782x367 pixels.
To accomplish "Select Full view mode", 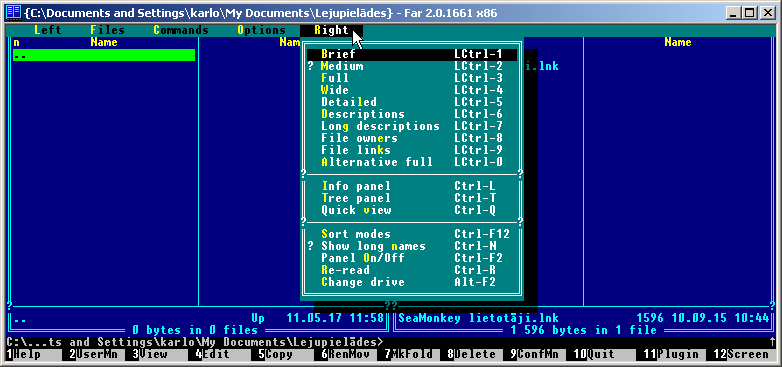I will pyautogui.click(x=412, y=78).
